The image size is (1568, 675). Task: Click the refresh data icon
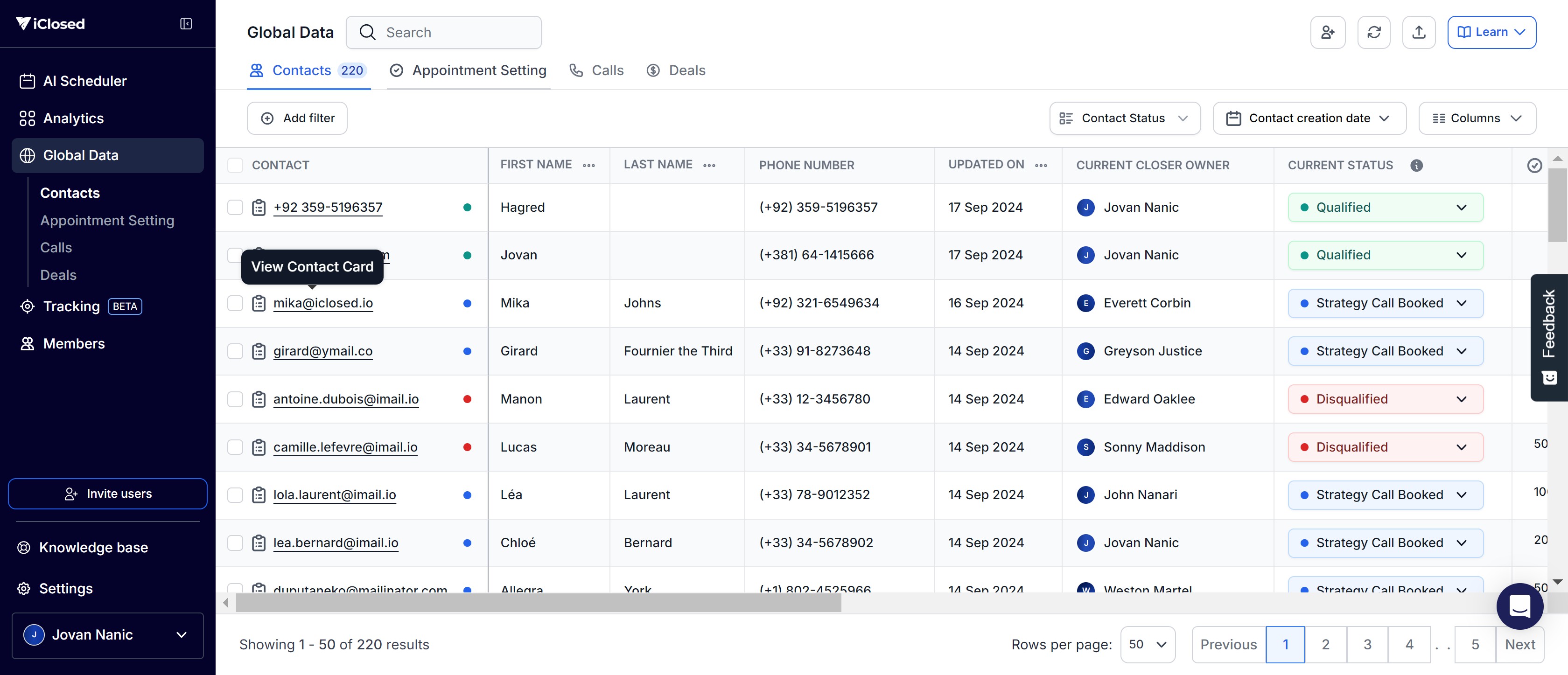[1374, 32]
